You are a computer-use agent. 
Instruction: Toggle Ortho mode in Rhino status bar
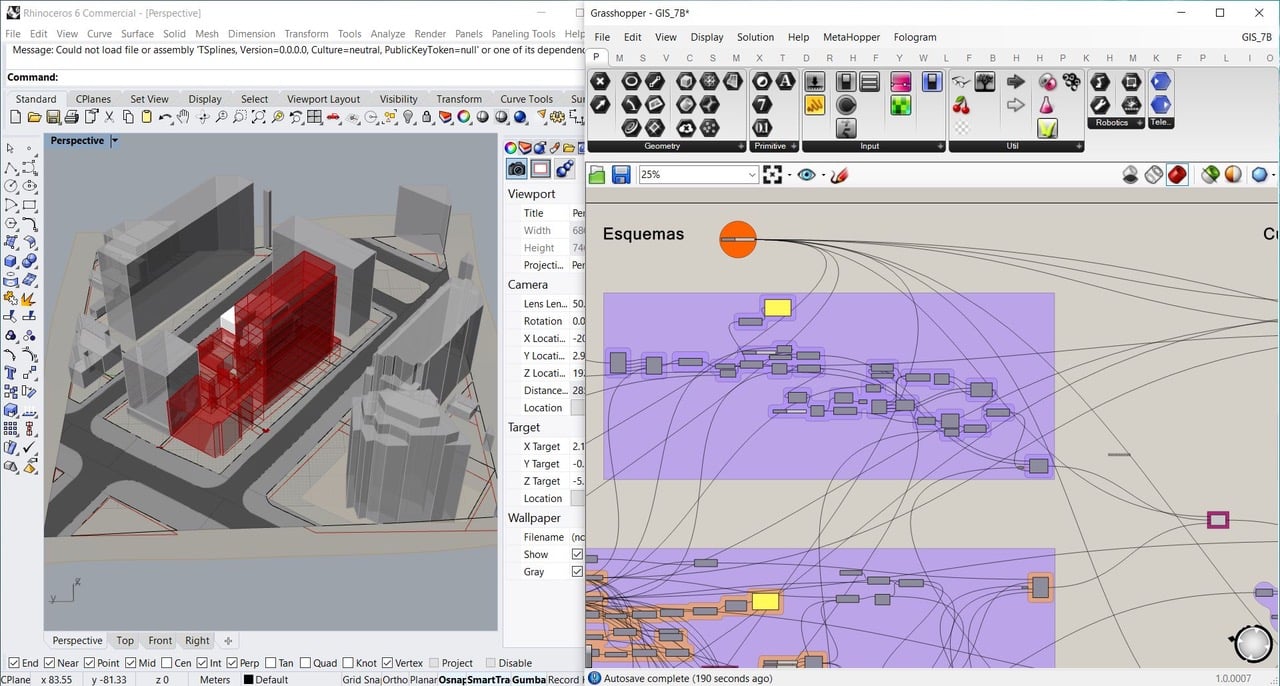pos(395,679)
